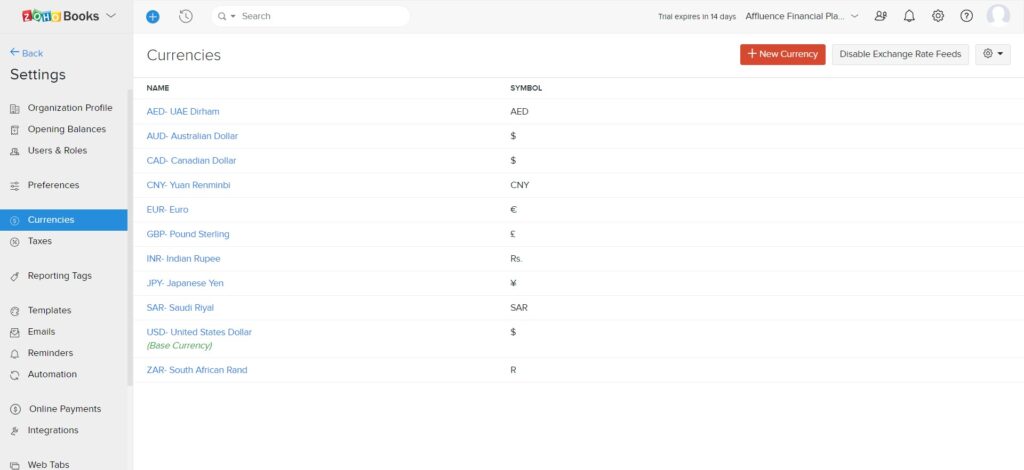1024x470 pixels.
Task: Click the blue quick create plus icon
Action: click(x=153, y=16)
